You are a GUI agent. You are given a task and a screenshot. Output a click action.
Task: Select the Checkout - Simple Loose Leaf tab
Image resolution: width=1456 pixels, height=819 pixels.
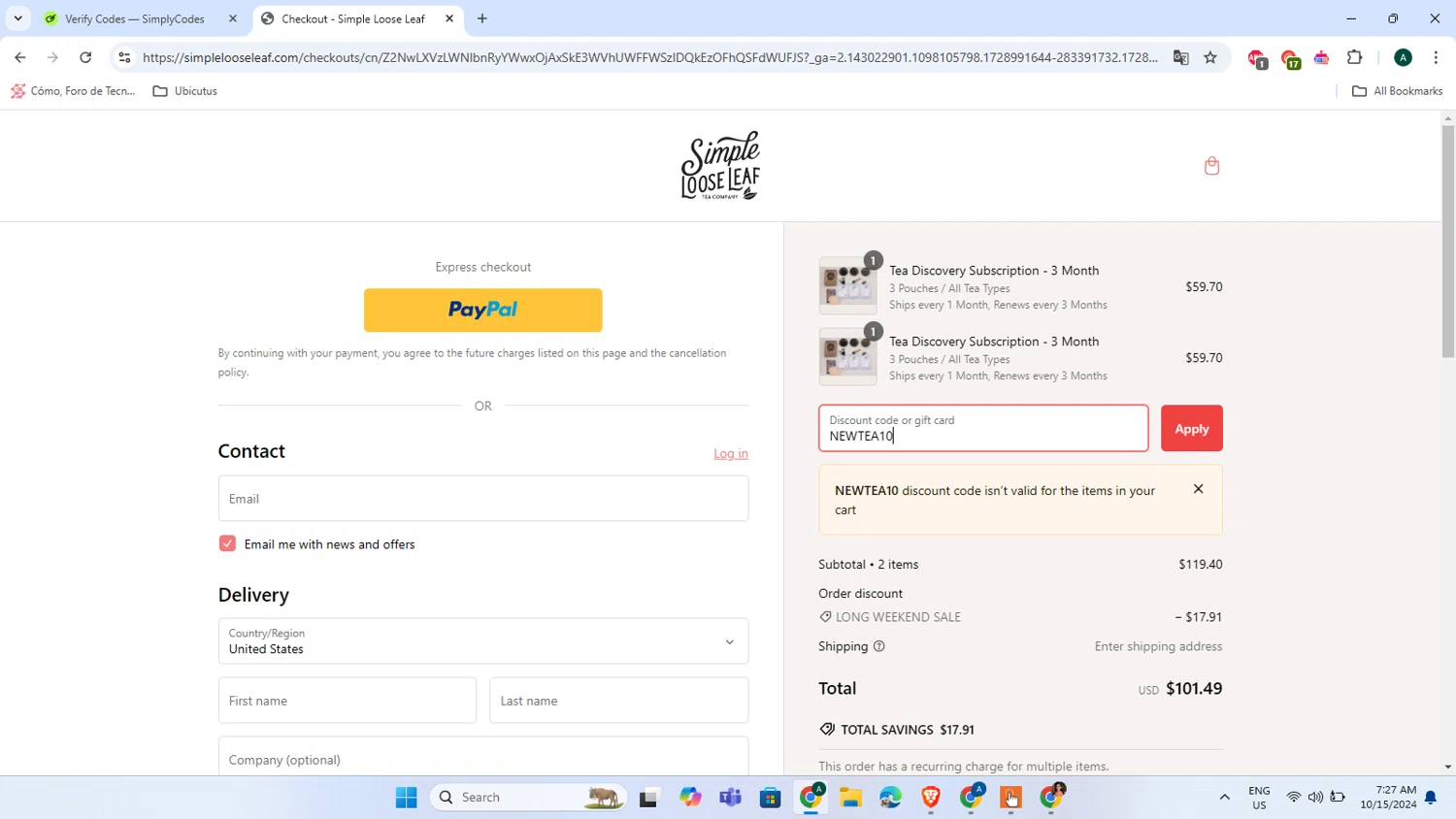[358, 18]
